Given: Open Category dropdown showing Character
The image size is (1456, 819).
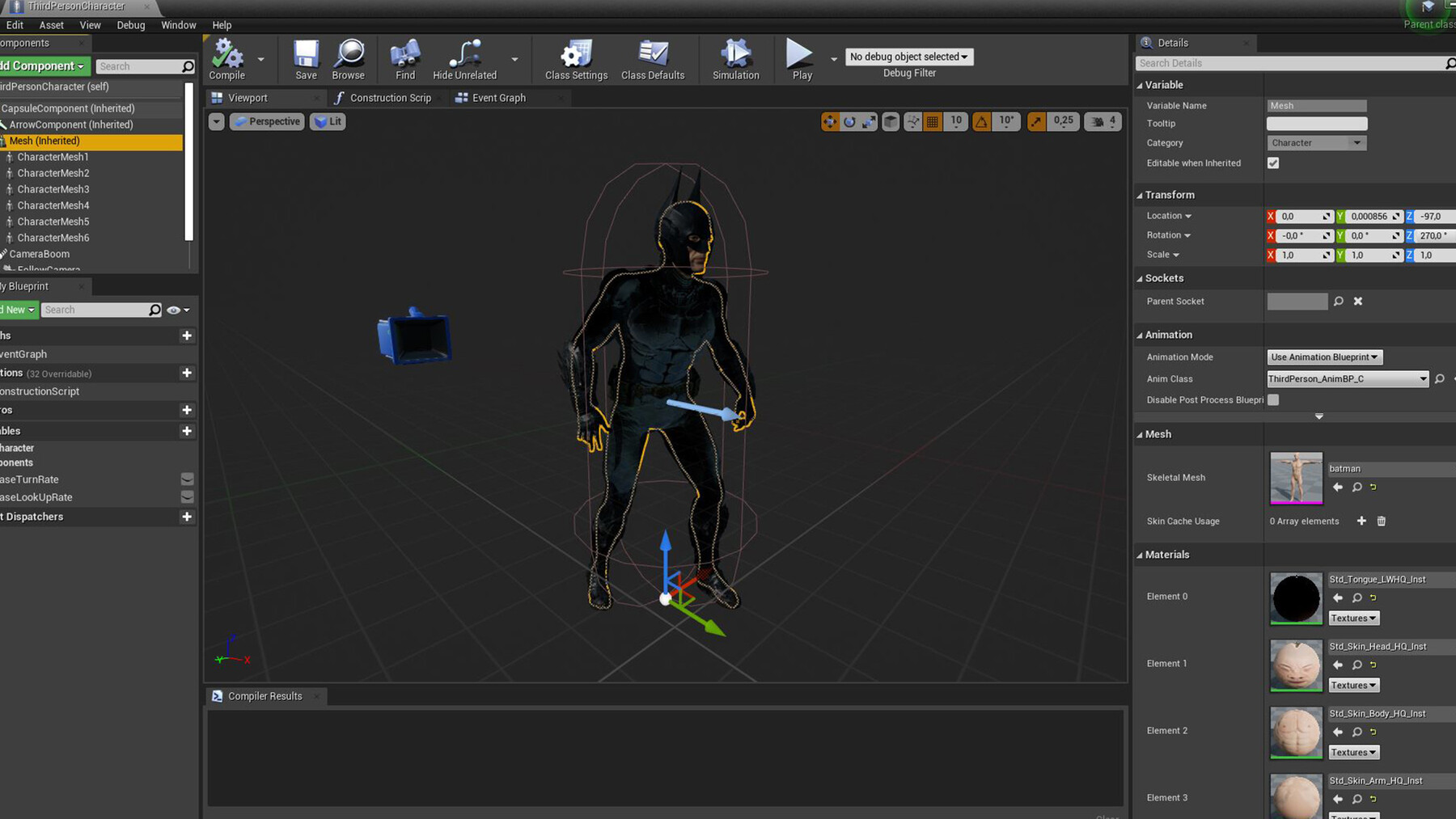Looking at the screenshot, I should click(x=1317, y=143).
